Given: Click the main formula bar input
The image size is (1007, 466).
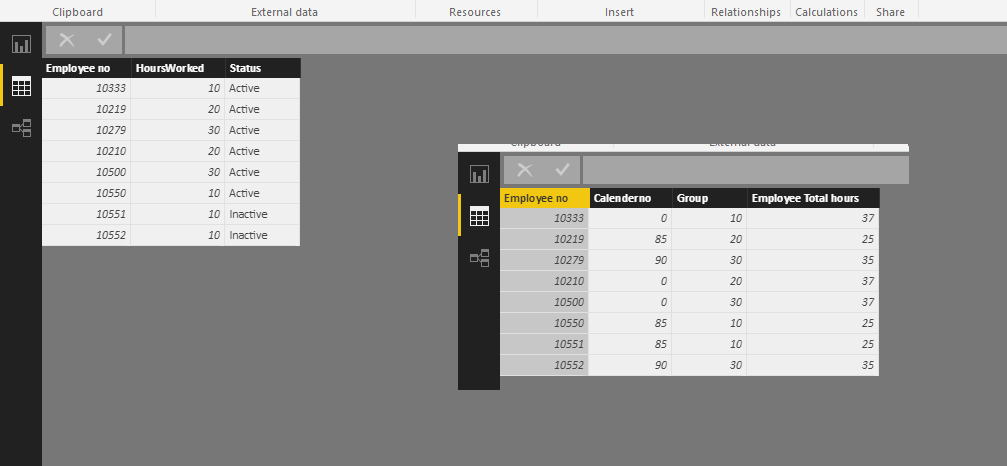Looking at the screenshot, I should click(566, 40).
